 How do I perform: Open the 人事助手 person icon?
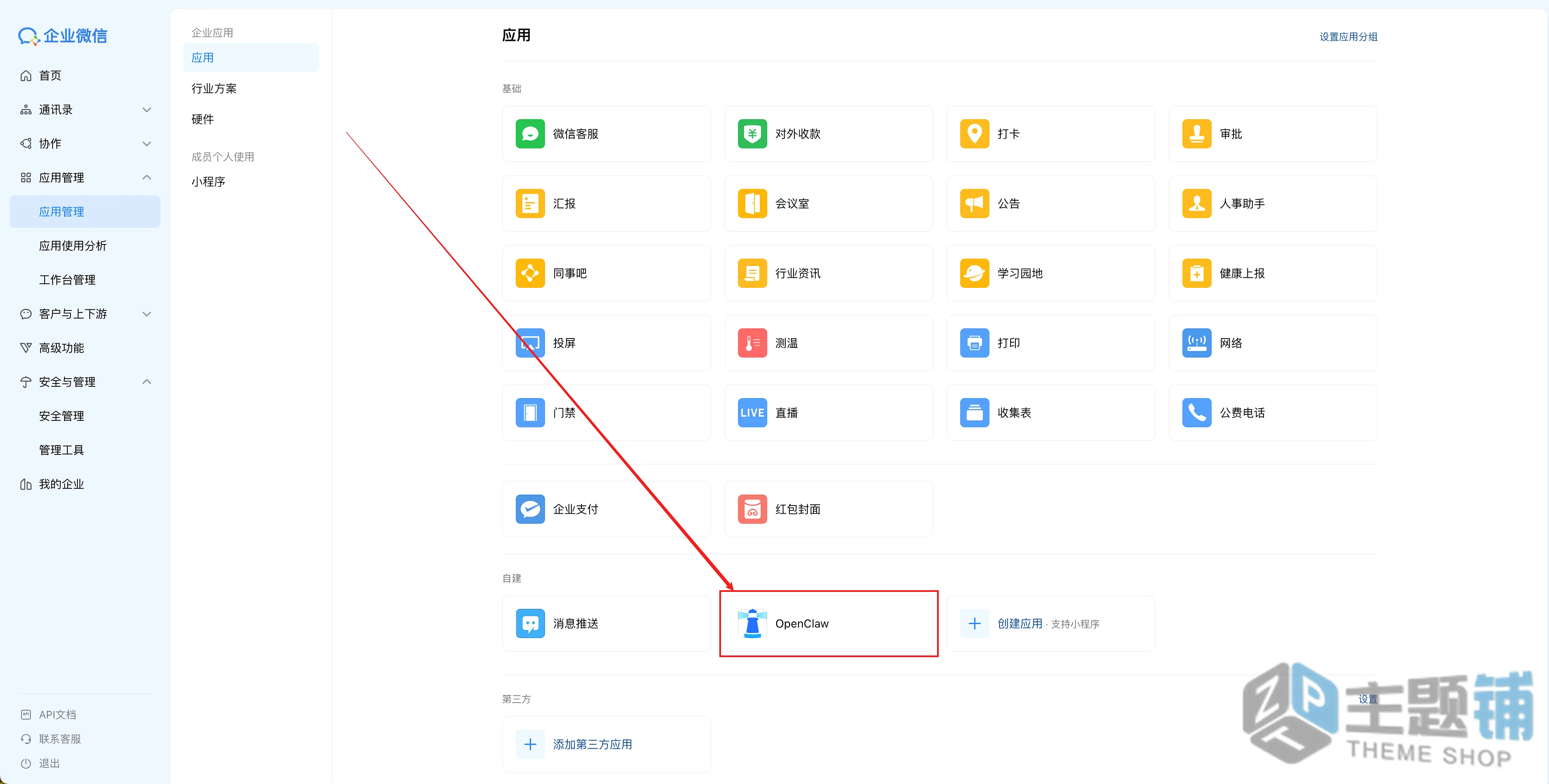[x=1196, y=203]
